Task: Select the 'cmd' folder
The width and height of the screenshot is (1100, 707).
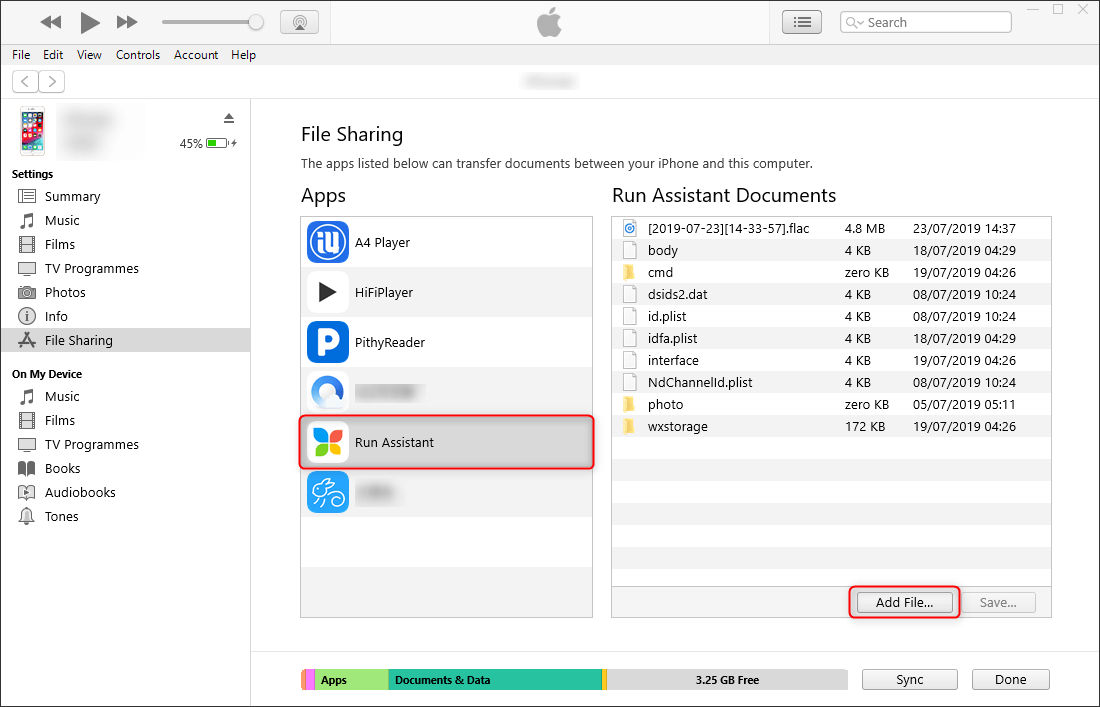Action: point(831,272)
